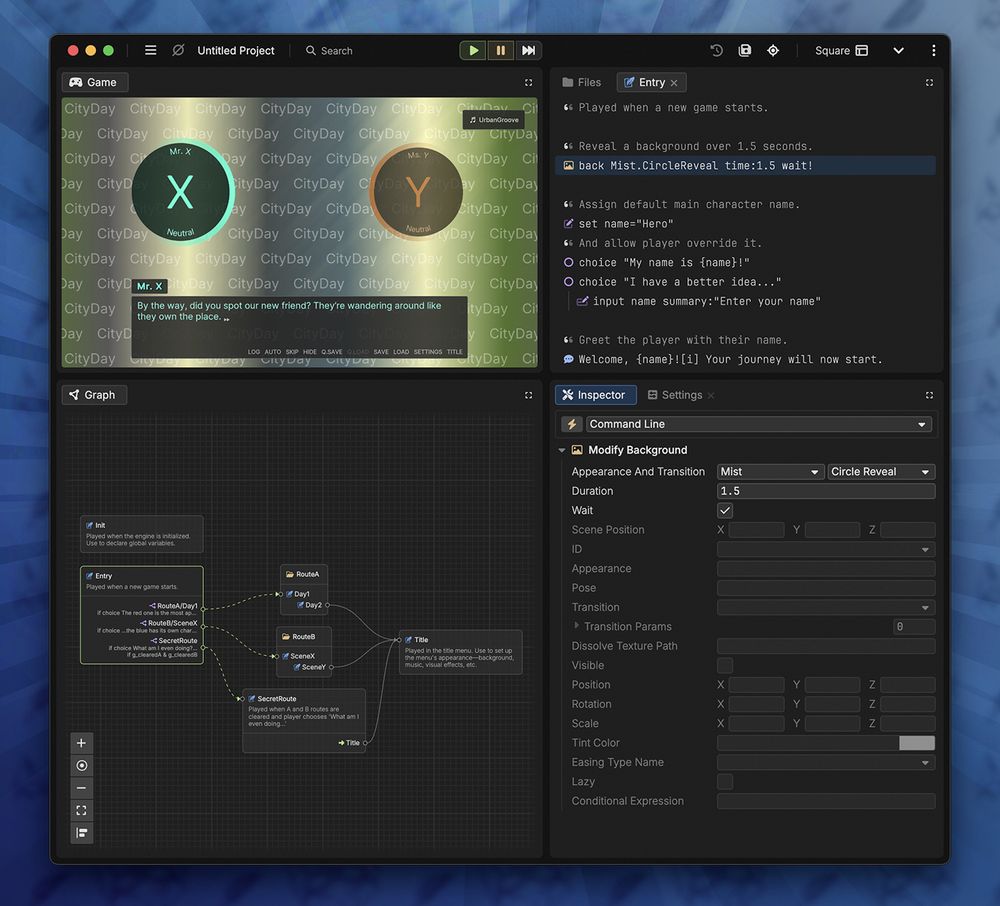This screenshot has height=906, width=1000.
Task: Open the hamburger main menu
Action: coord(151,50)
